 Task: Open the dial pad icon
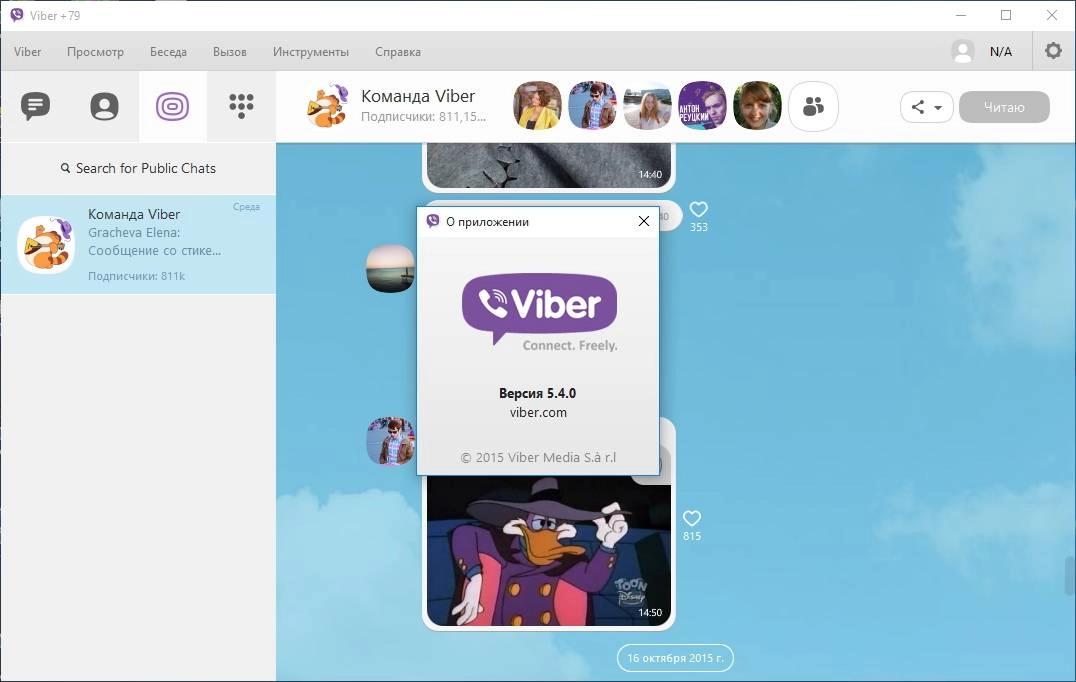click(242, 106)
